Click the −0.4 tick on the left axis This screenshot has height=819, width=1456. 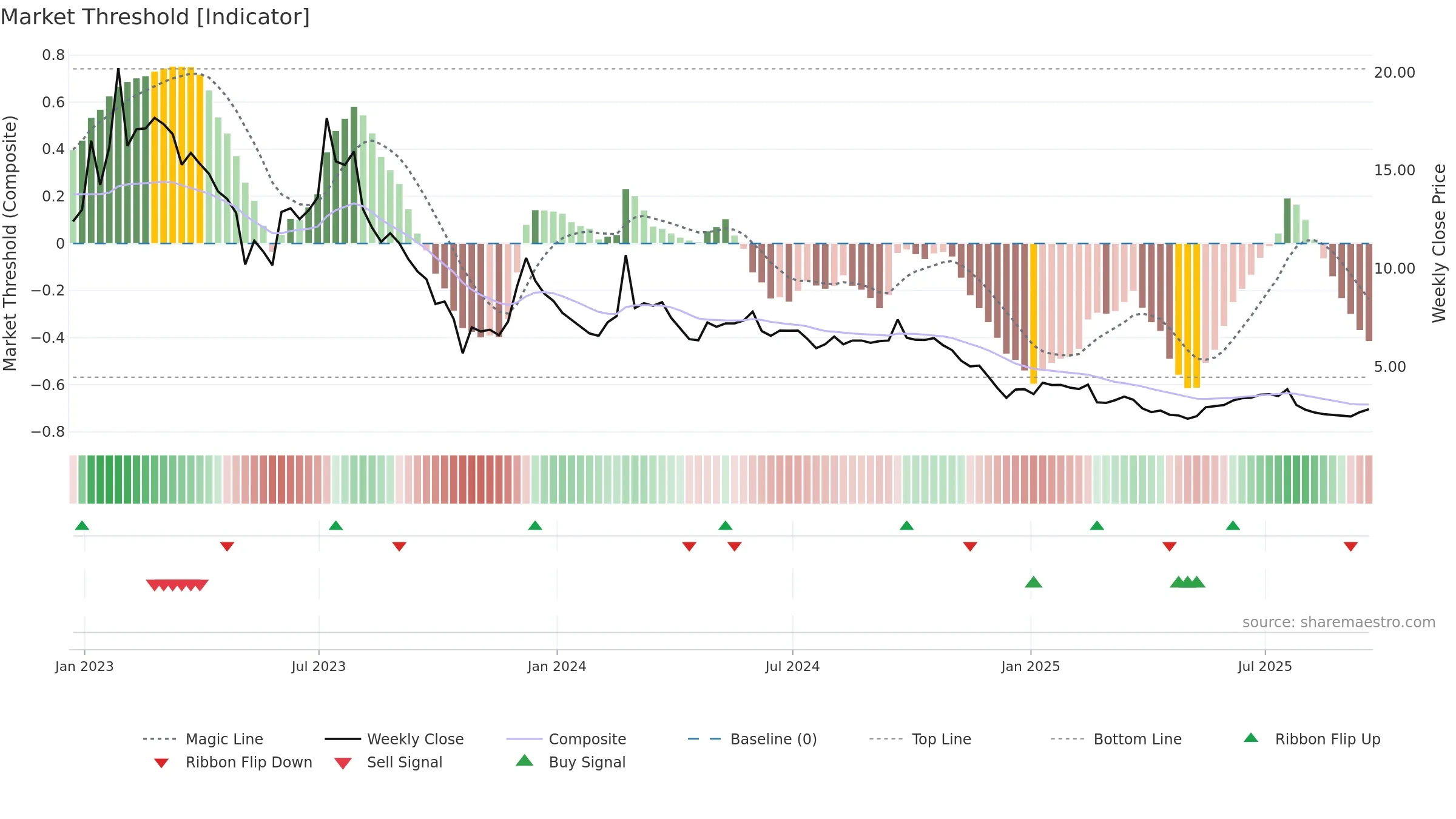pos(48,338)
